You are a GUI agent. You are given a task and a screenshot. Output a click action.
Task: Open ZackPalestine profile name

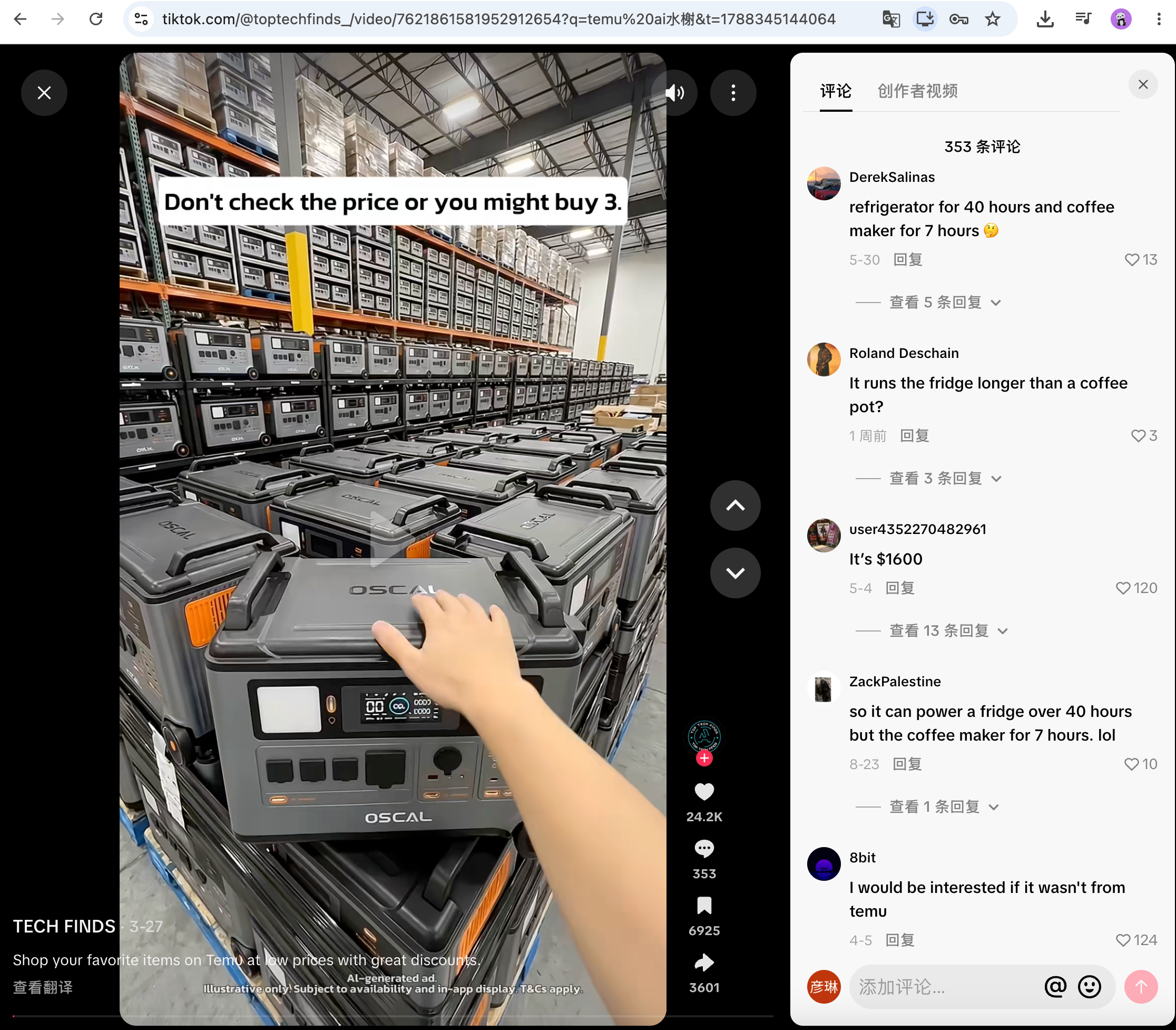click(x=895, y=681)
